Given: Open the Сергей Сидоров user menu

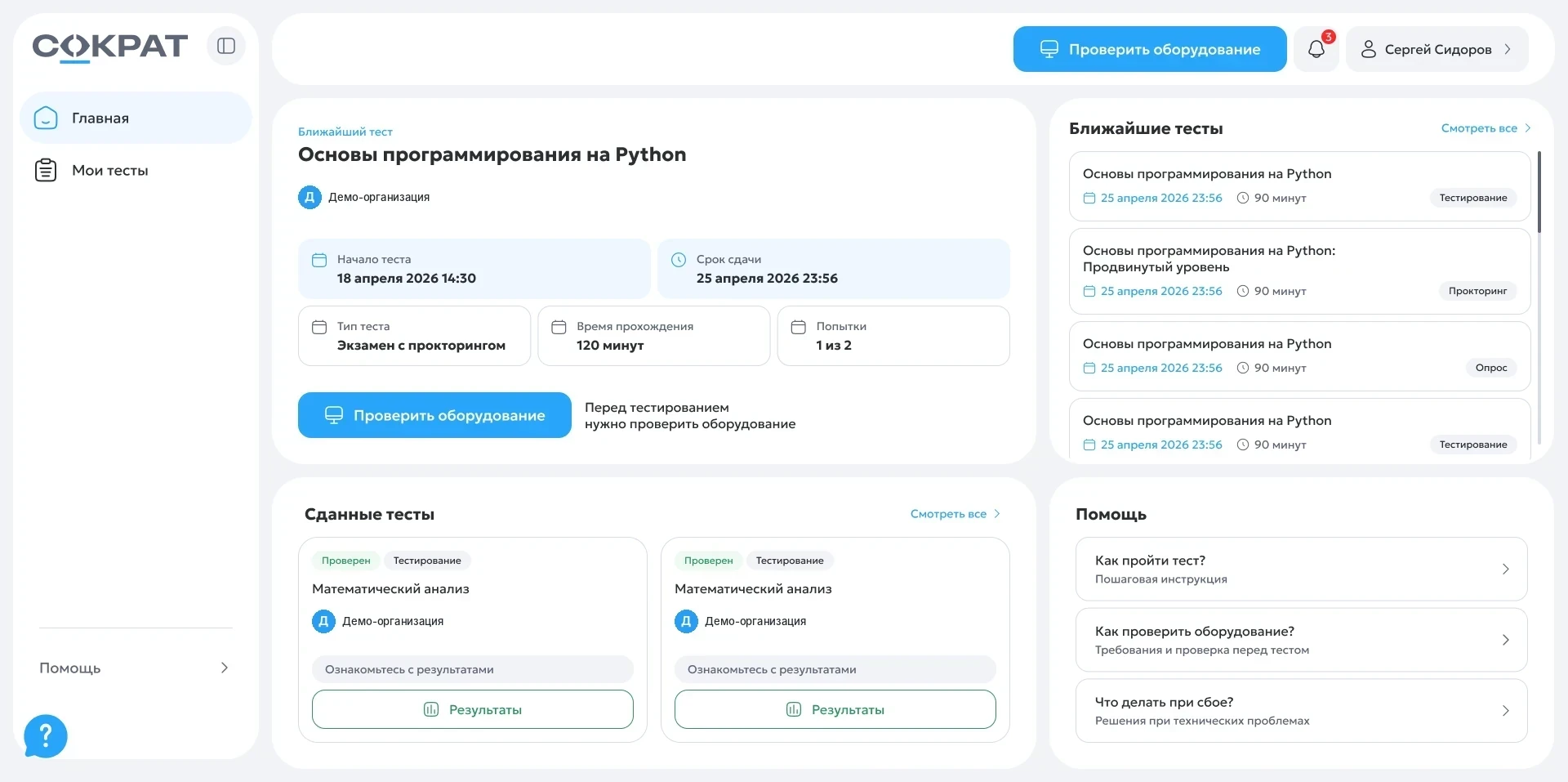Looking at the screenshot, I should [x=1437, y=49].
